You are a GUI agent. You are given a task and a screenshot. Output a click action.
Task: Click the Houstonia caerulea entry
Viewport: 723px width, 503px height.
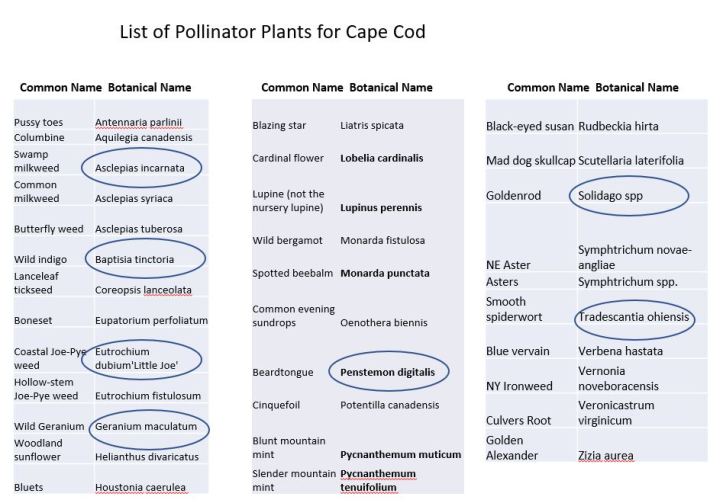(x=144, y=488)
